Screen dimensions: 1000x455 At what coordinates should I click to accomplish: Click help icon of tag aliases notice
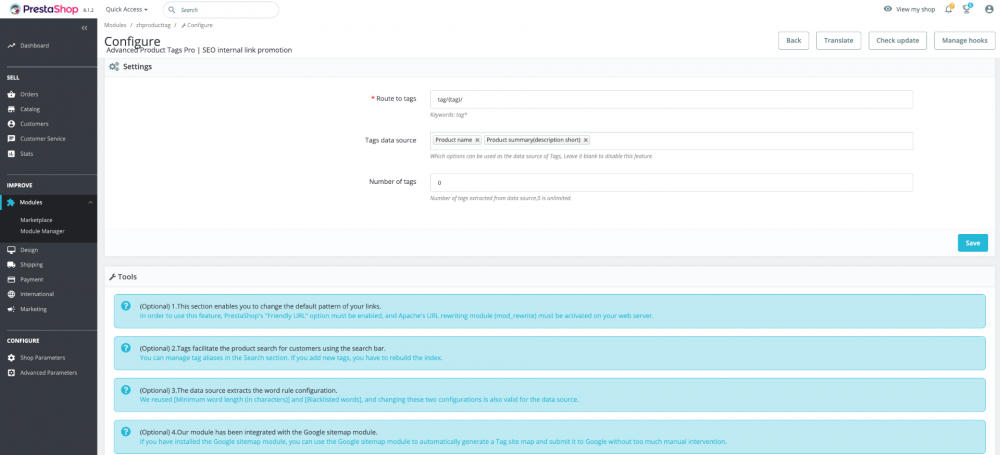coord(126,348)
